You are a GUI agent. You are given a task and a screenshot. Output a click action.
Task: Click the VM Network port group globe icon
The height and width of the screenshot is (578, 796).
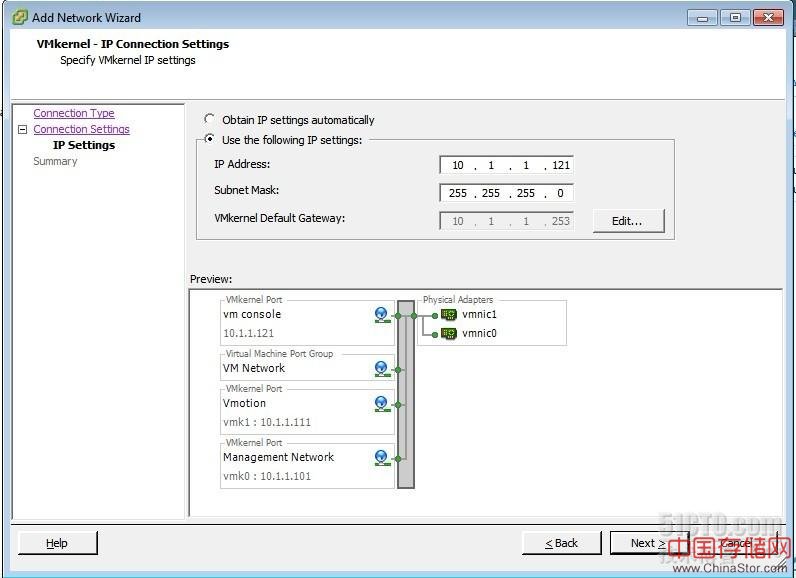pos(381,369)
